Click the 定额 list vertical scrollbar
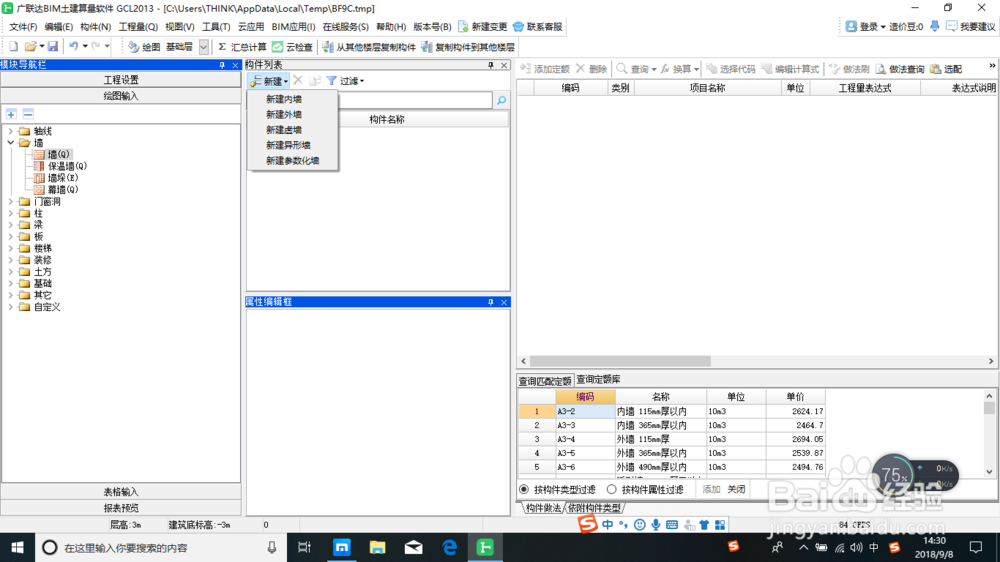Screen dimensions: 1000x562 click(989, 434)
